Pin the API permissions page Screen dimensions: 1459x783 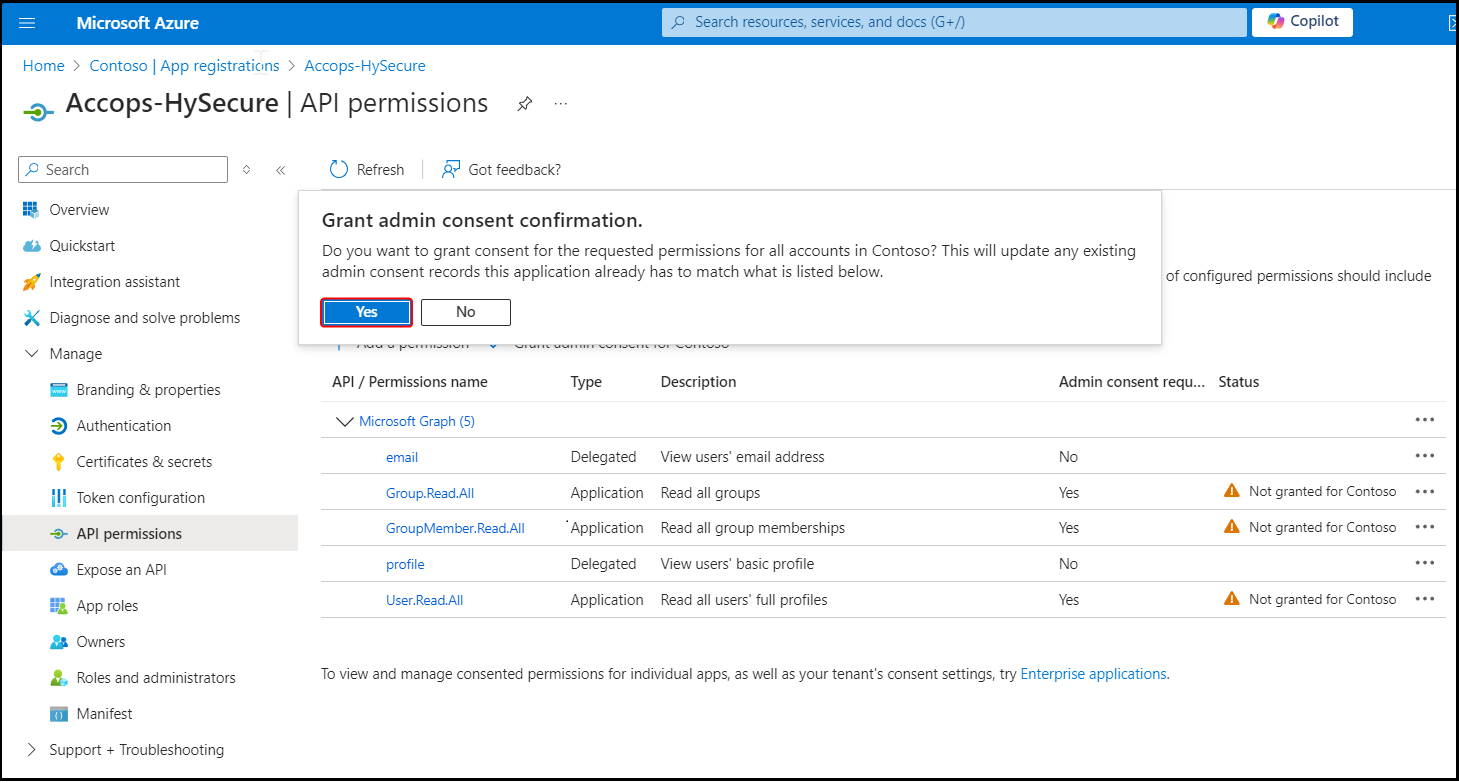click(x=524, y=104)
